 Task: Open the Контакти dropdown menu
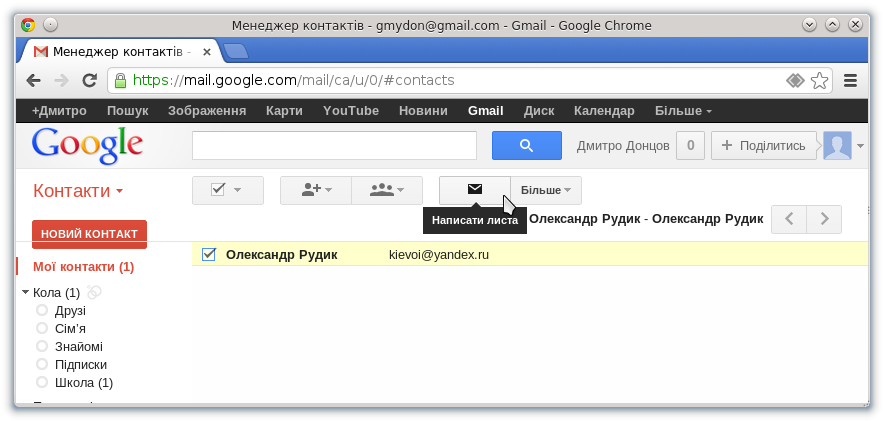click(78, 191)
